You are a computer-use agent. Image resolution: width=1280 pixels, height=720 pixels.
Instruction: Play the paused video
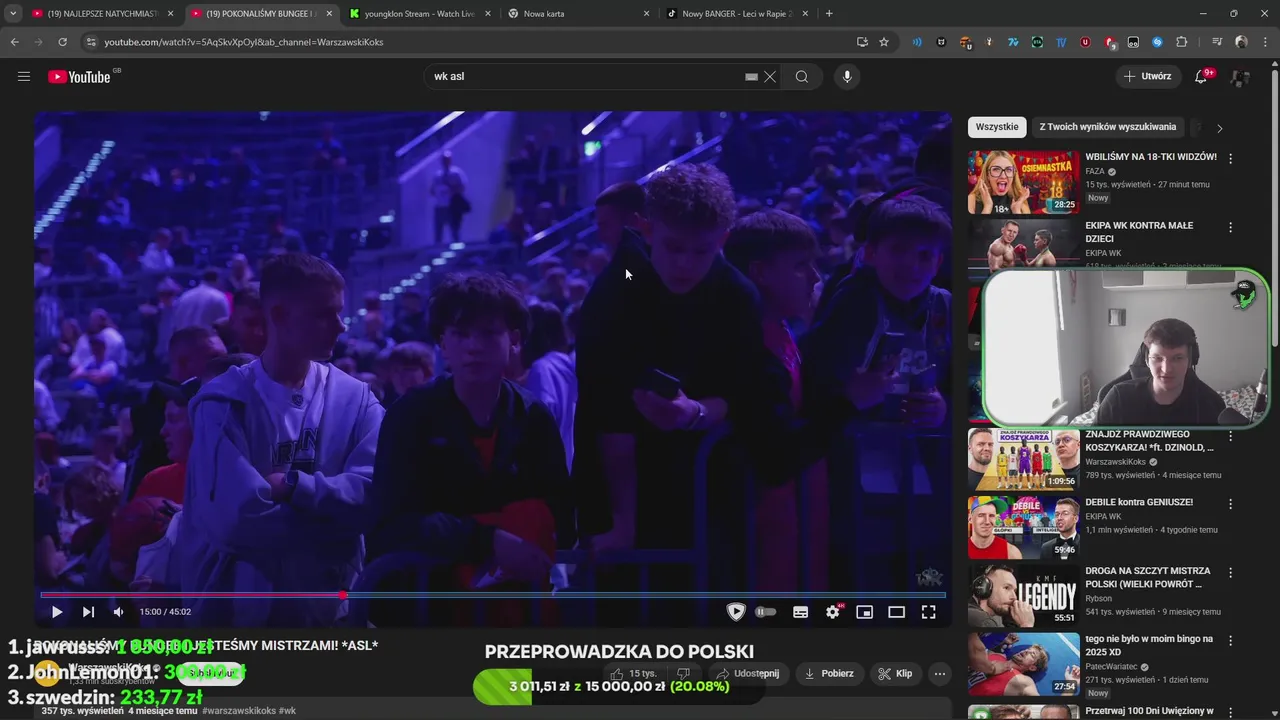[x=57, y=612]
